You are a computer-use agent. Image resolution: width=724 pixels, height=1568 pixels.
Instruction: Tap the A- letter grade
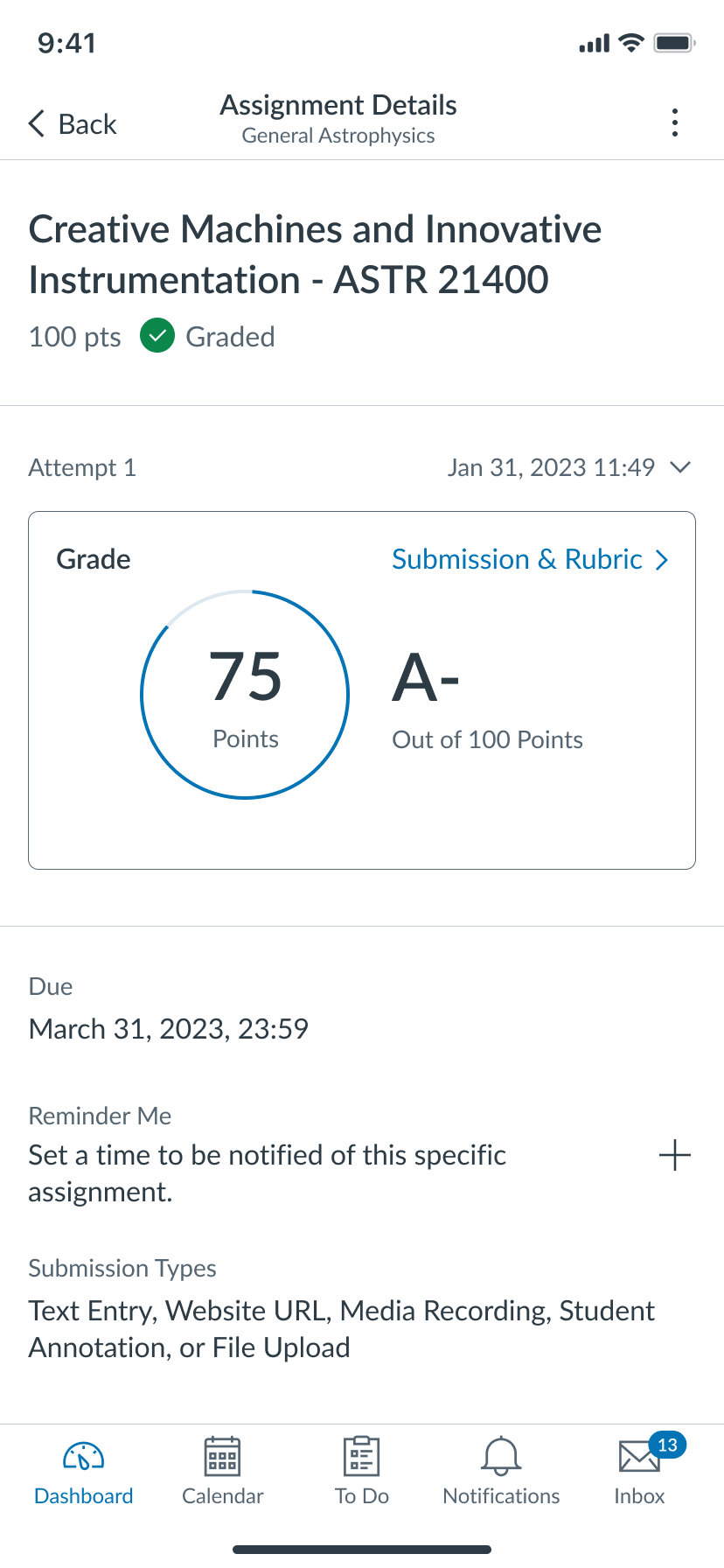[426, 678]
